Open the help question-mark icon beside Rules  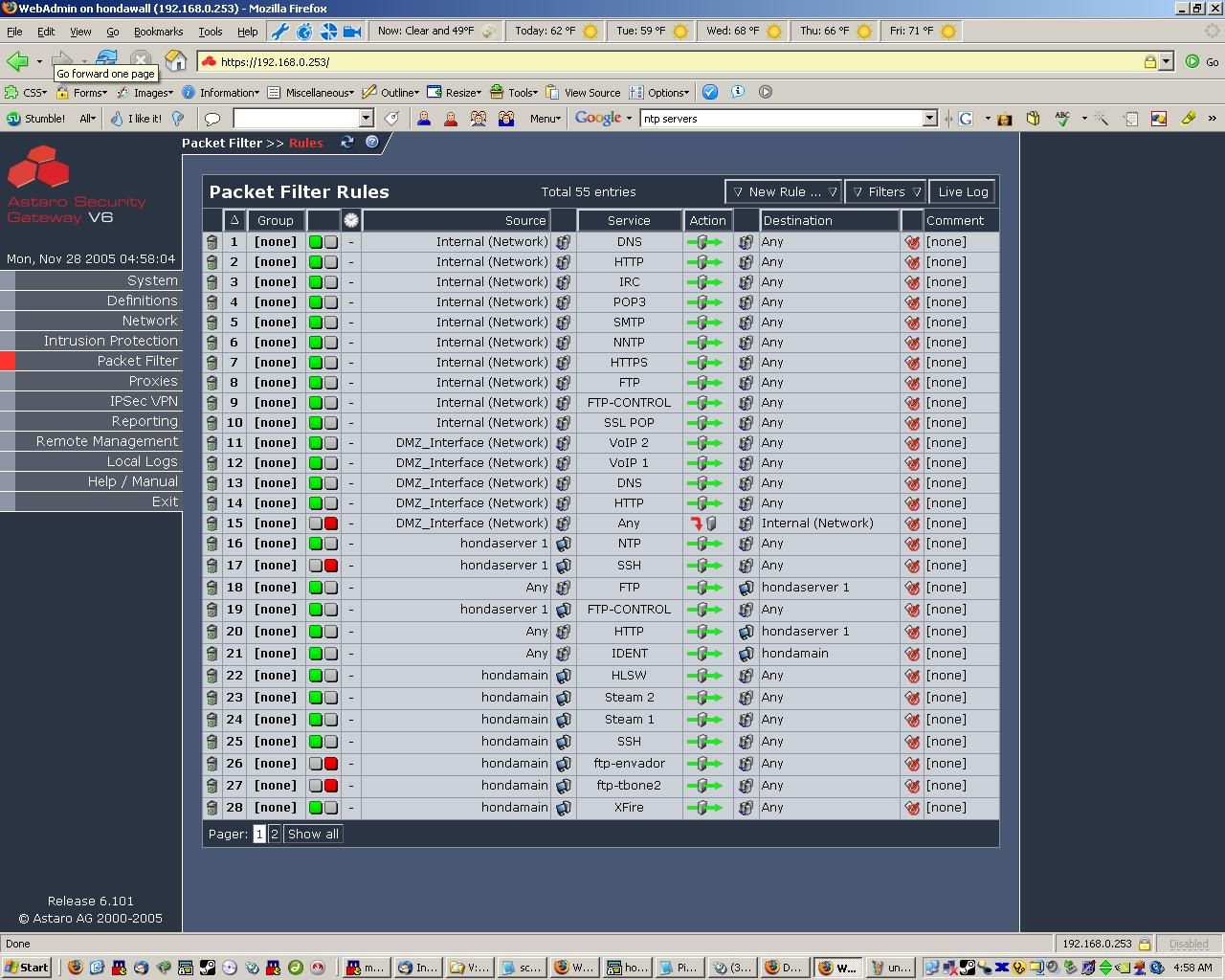pos(372,143)
